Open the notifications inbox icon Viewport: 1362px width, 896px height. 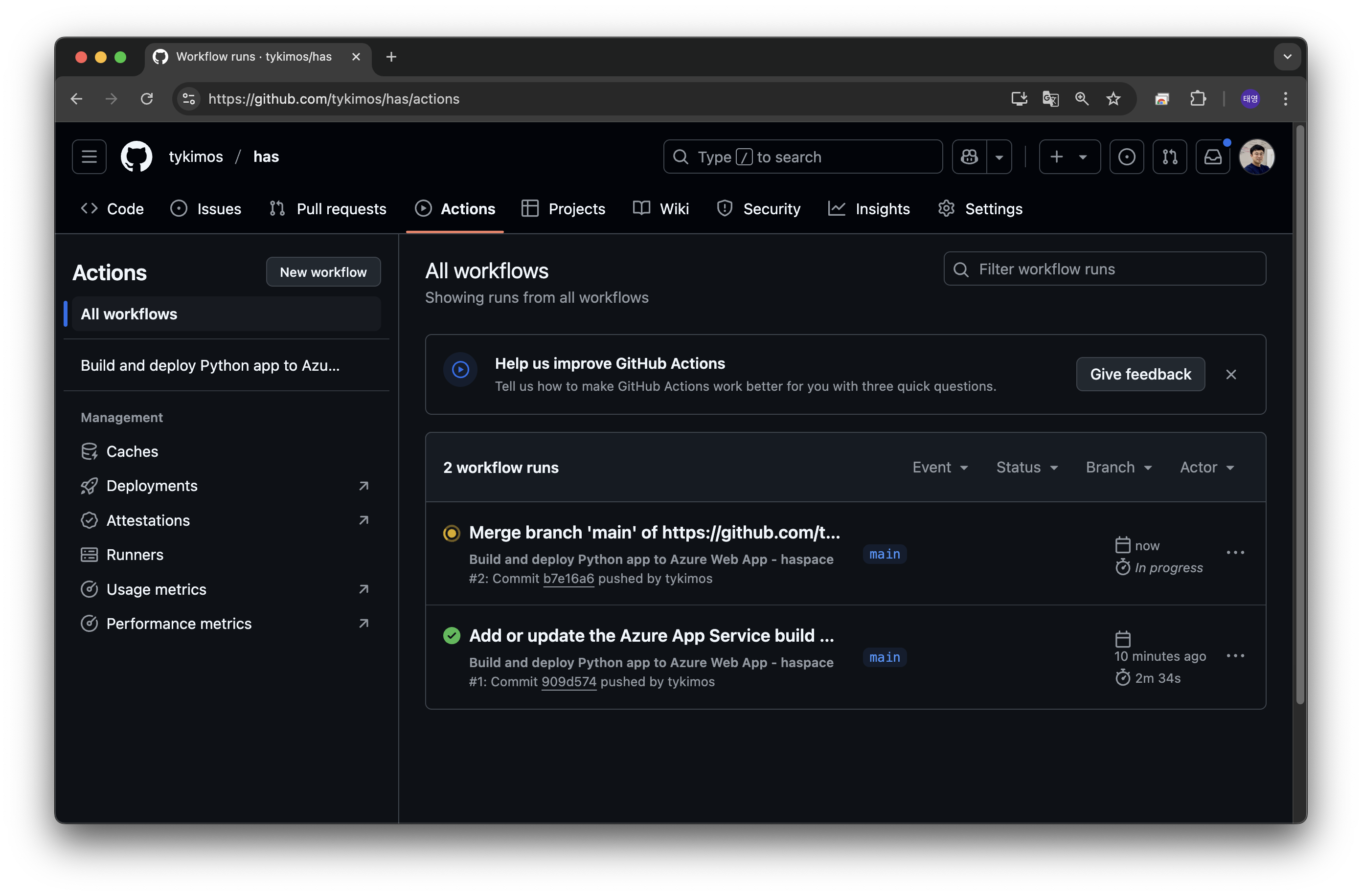pyautogui.click(x=1212, y=157)
